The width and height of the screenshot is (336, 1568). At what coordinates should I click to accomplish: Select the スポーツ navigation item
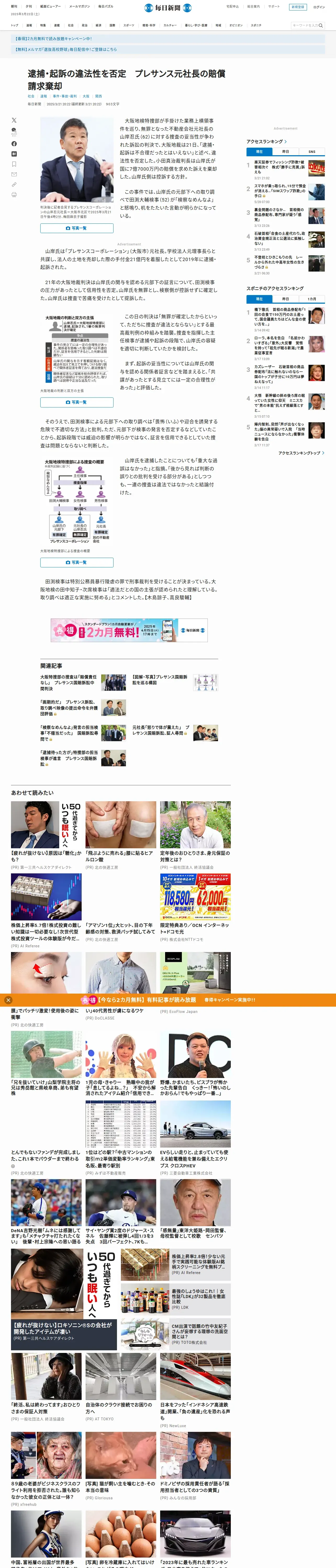(x=129, y=26)
